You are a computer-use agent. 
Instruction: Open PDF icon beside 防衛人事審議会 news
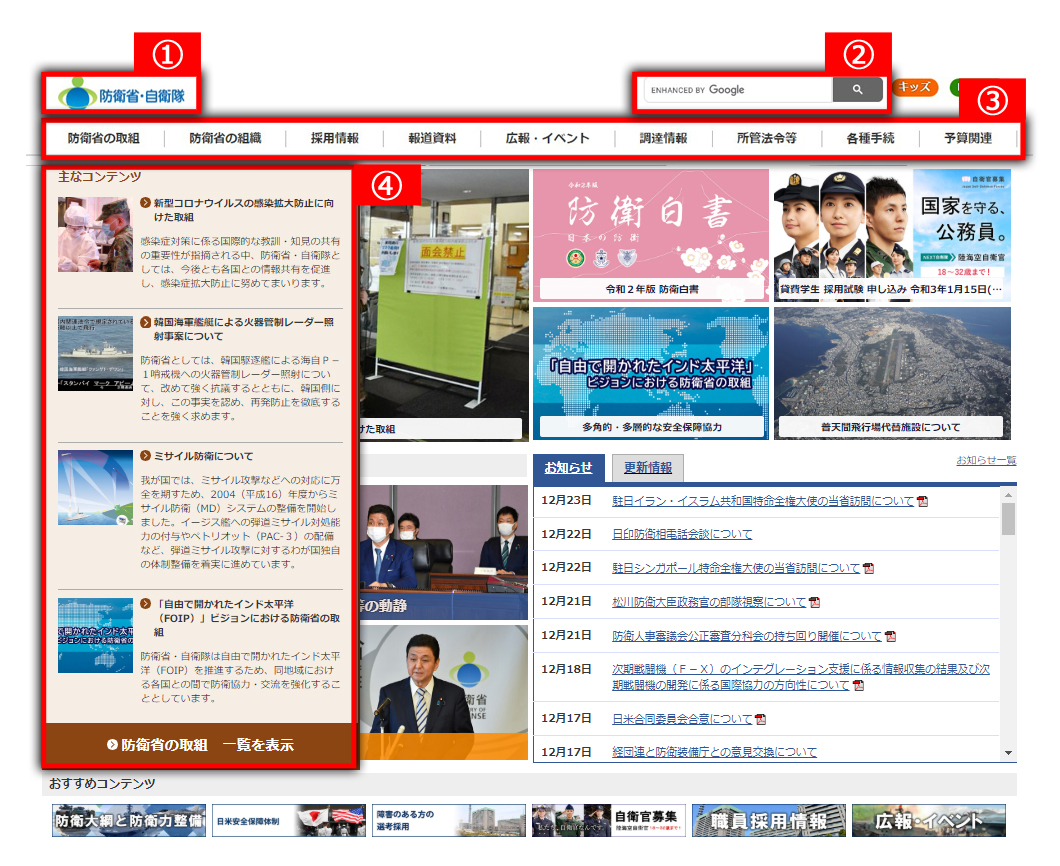890,636
